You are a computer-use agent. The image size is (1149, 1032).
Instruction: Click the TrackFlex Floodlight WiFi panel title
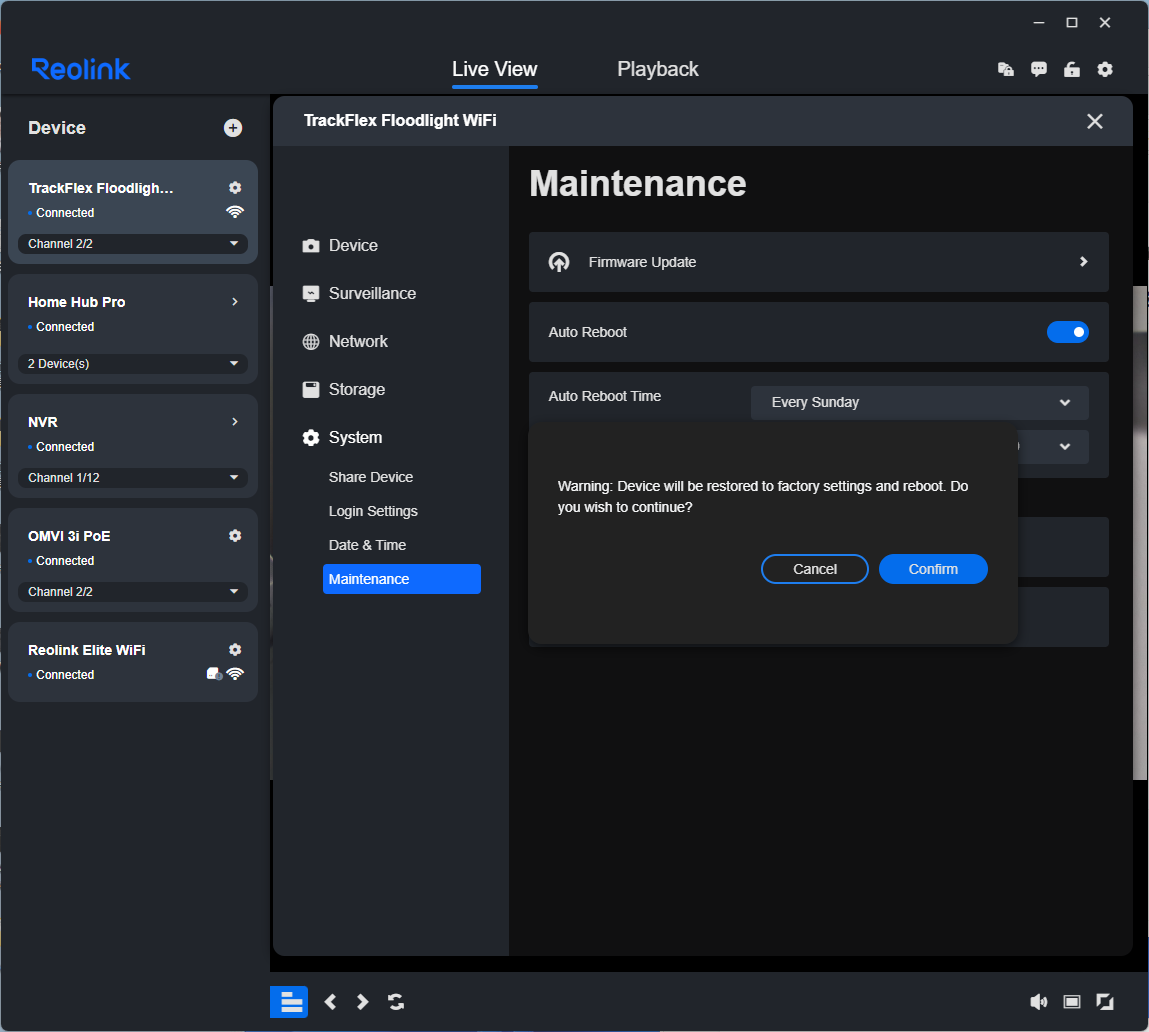(x=400, y=120)
